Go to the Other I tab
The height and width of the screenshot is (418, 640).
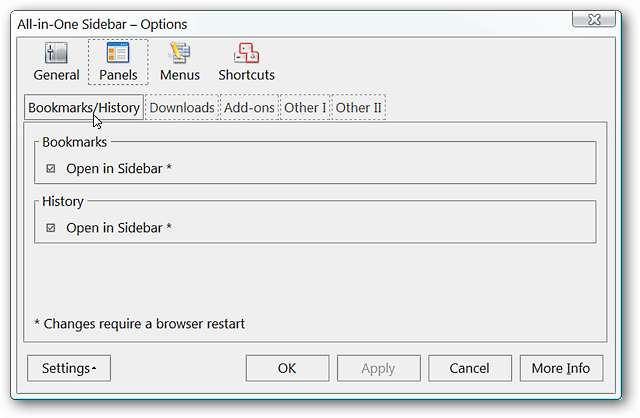(303, 108)
